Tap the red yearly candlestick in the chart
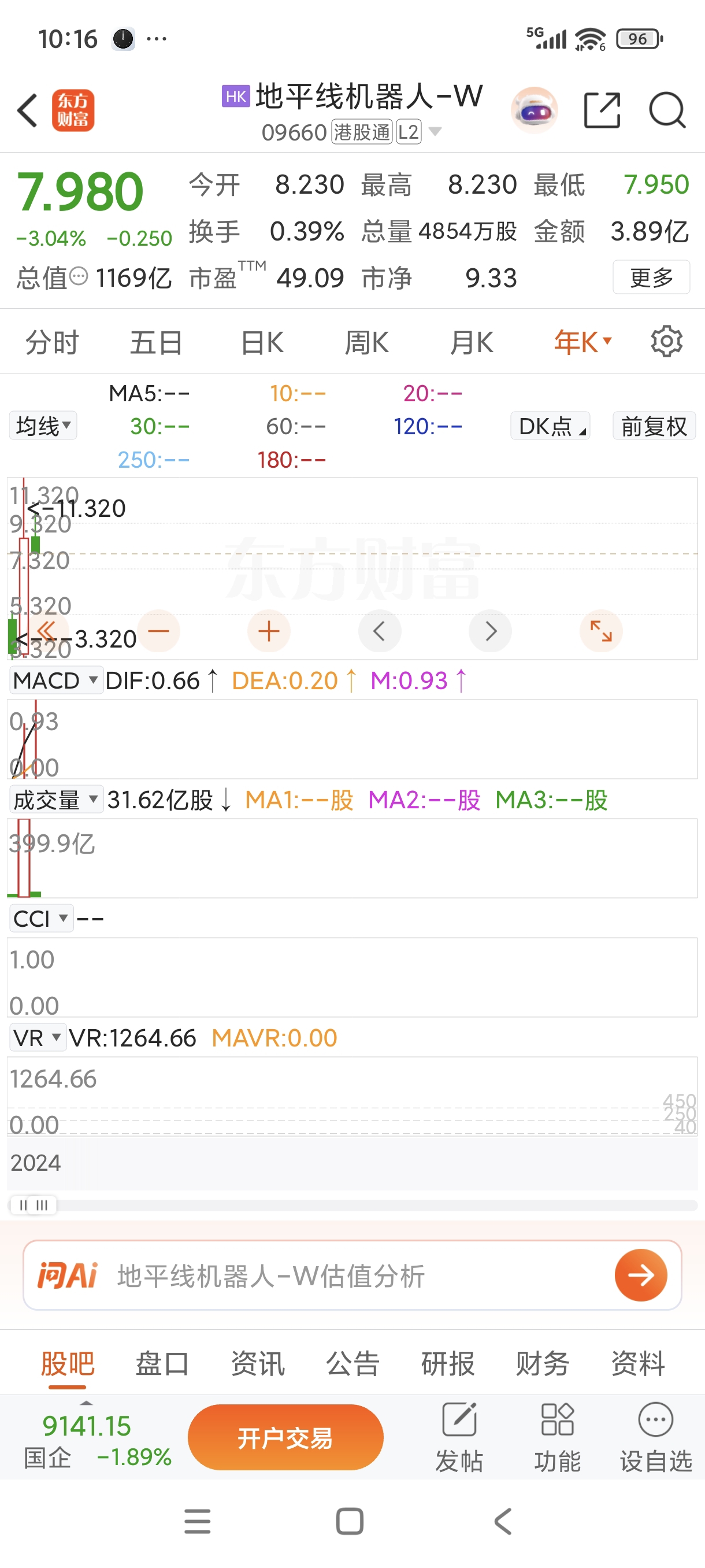705x1568 pixels. click(x=24, y=597)
